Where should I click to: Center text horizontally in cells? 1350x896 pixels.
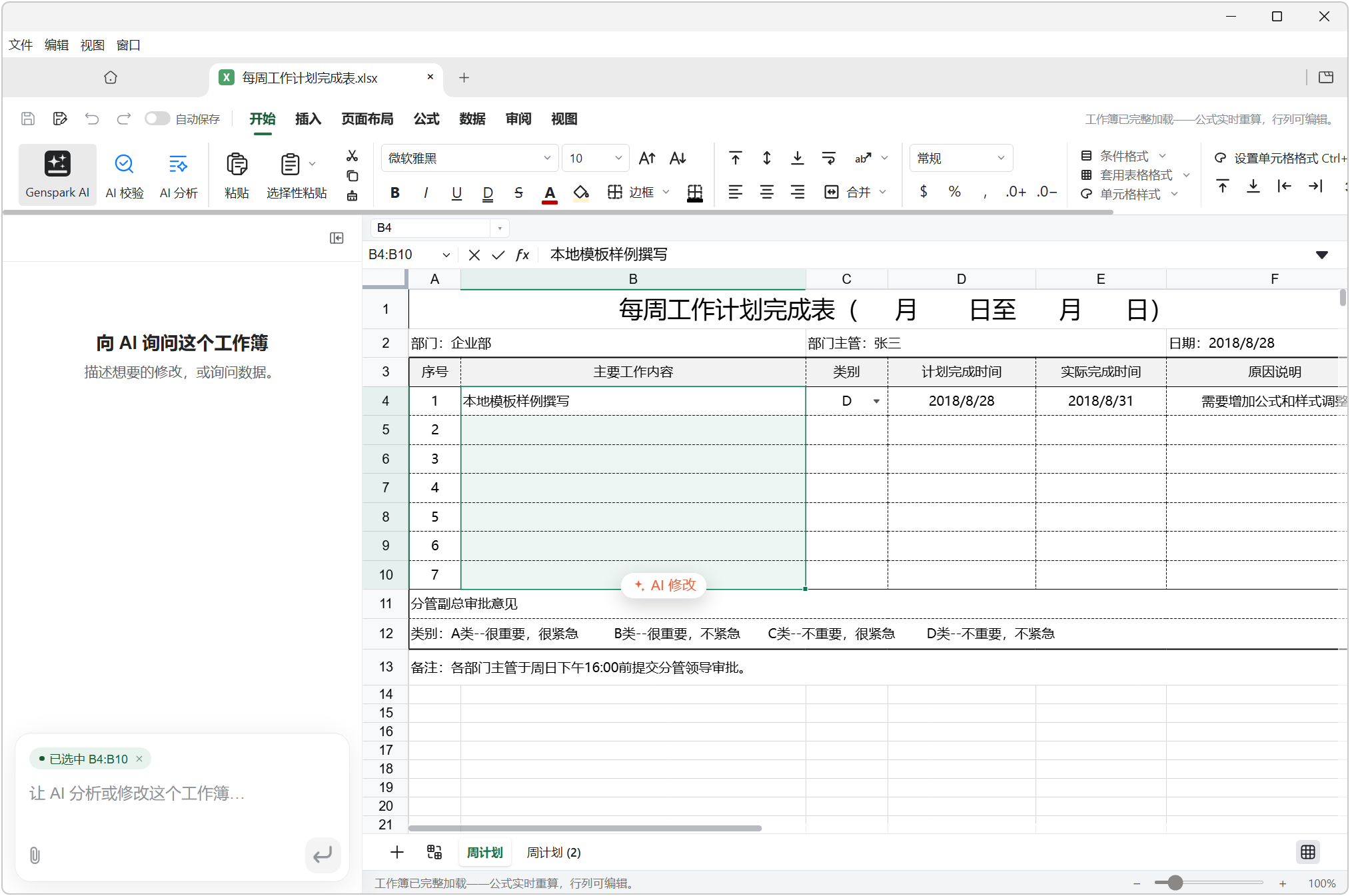pos(767,193)
